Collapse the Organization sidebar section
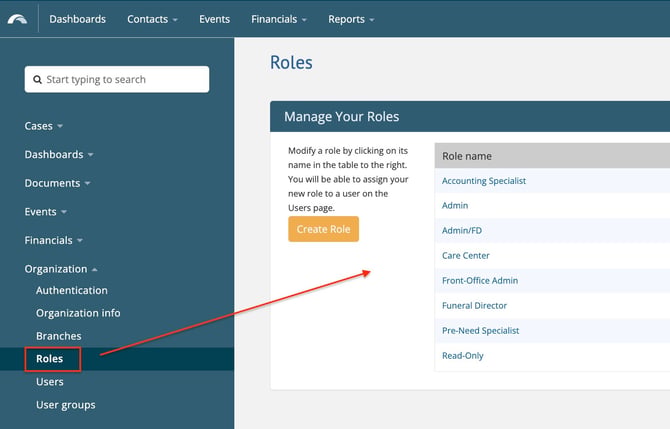 tap(61, 269)
